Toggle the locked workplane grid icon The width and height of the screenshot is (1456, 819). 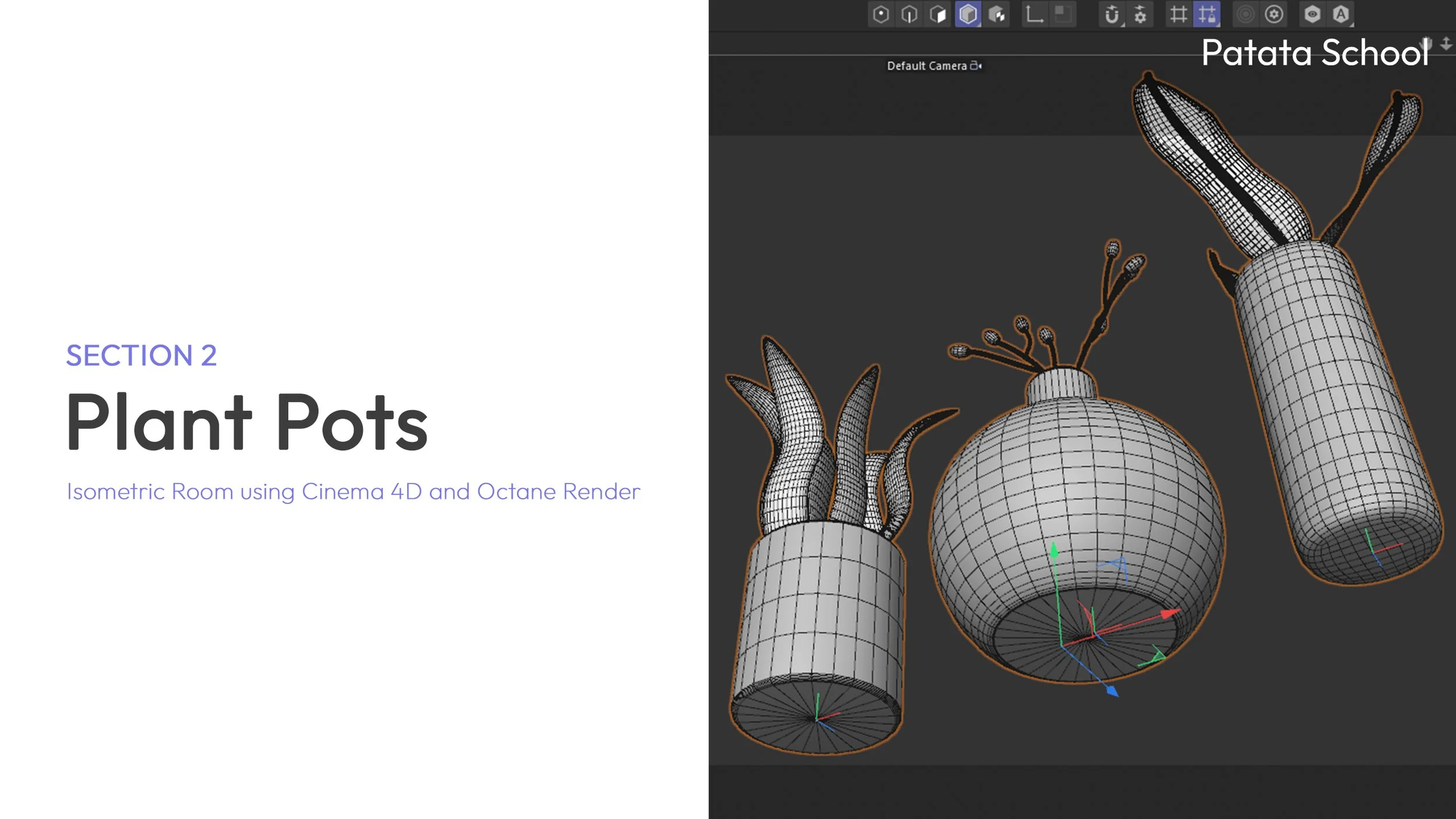click(x=1207, y=15)
